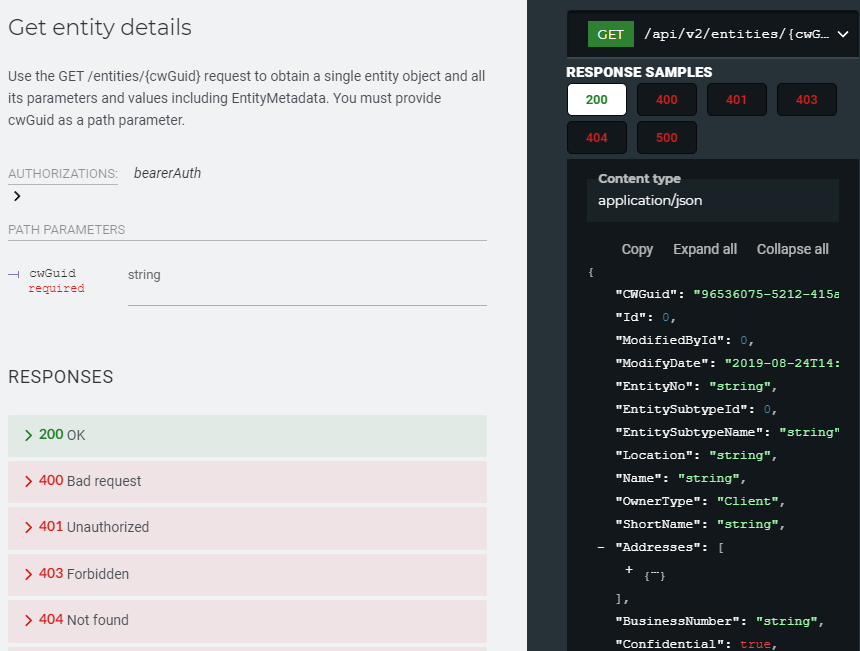Select the 200 response sample tab
Screen dimensions: 860x651
[x=596, y=100]
